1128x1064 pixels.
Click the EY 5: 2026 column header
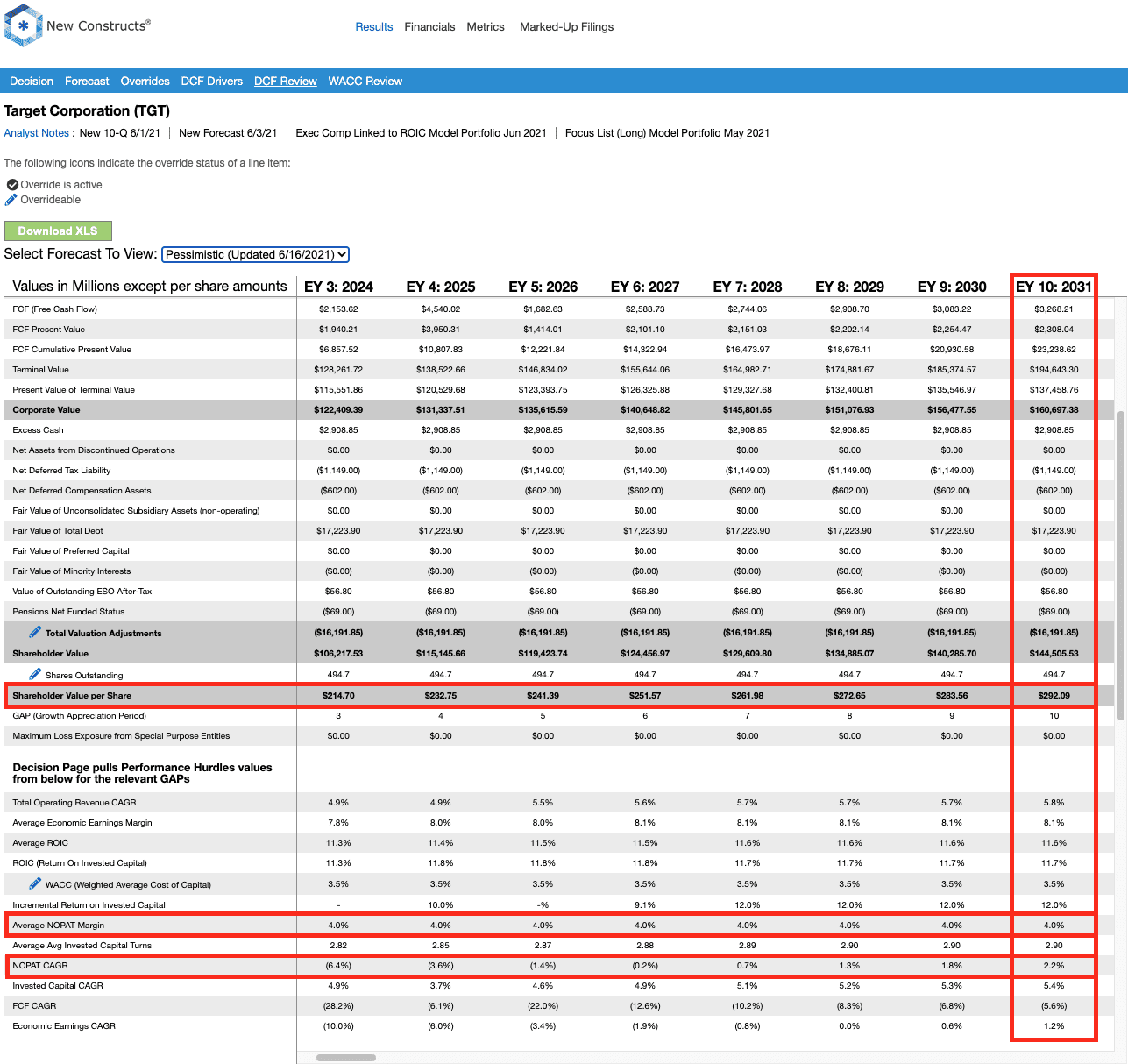tap(543, 287)
